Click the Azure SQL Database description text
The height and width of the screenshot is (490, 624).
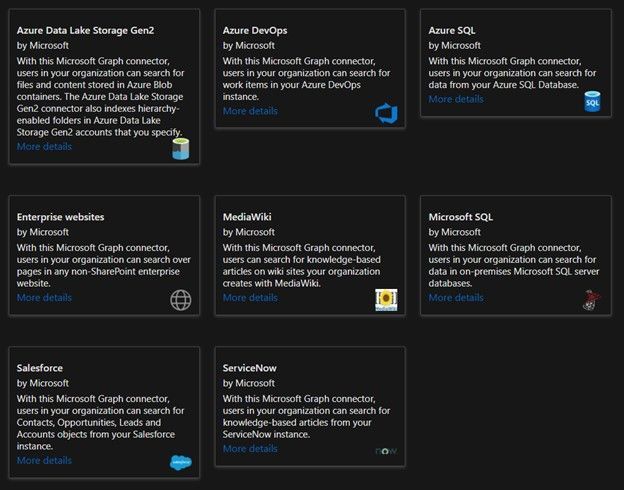click(512, 73)
